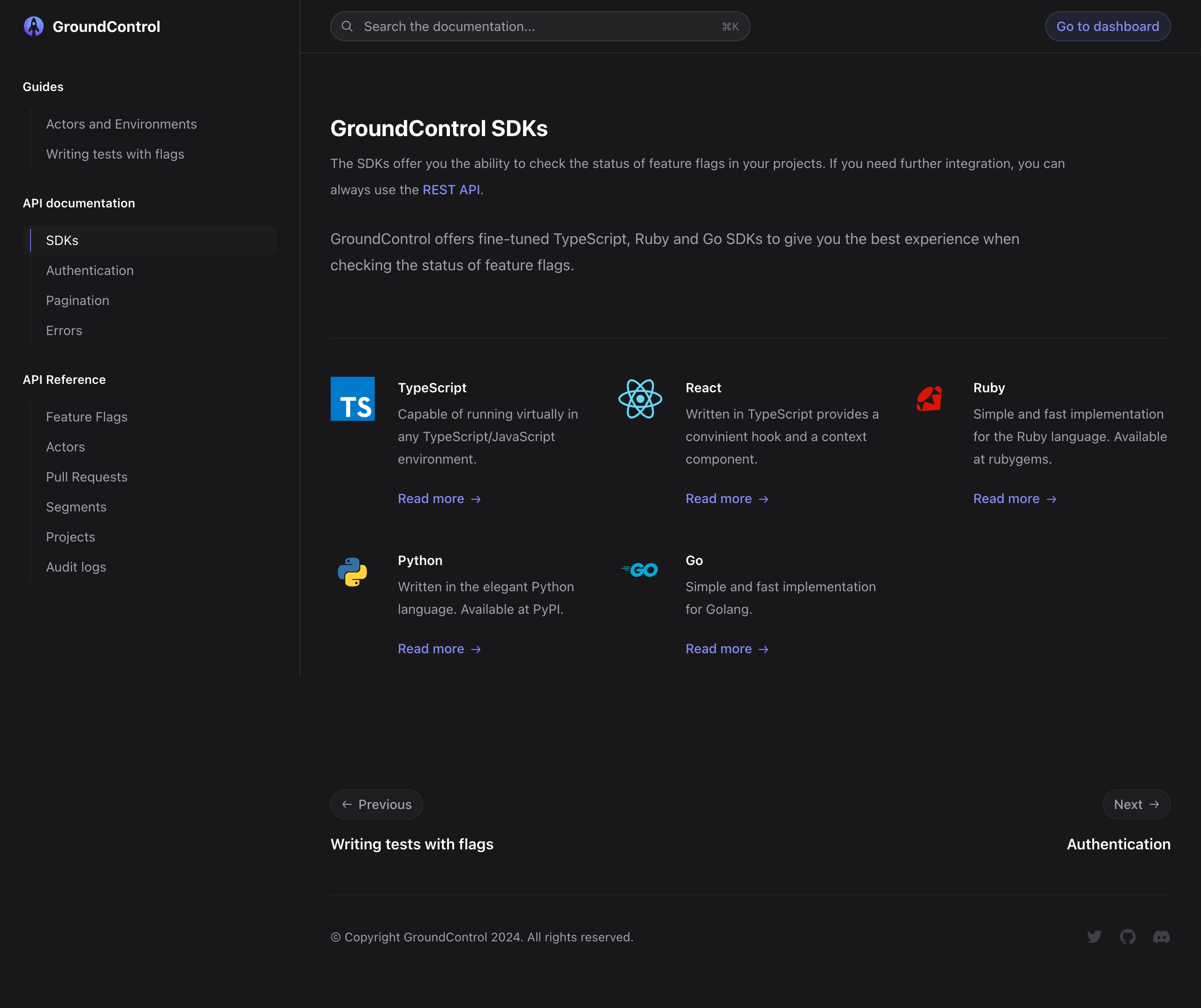Open Writing tests with flags in sidebar
The width and height of the screenshot is (1201, 1008).
[x=115, y=154]
